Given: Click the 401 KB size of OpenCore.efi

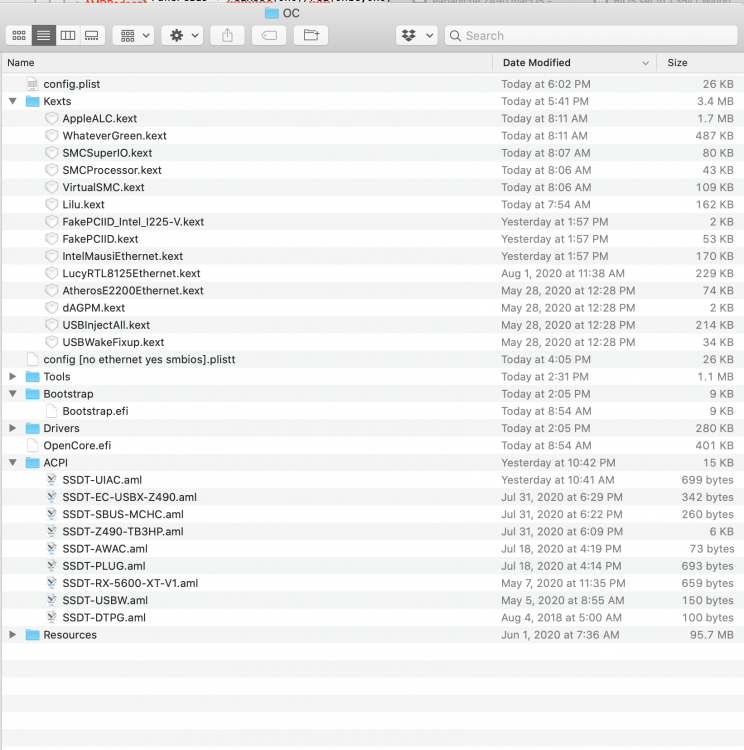Looking at the screenshot, I should (x=714, y=445).
